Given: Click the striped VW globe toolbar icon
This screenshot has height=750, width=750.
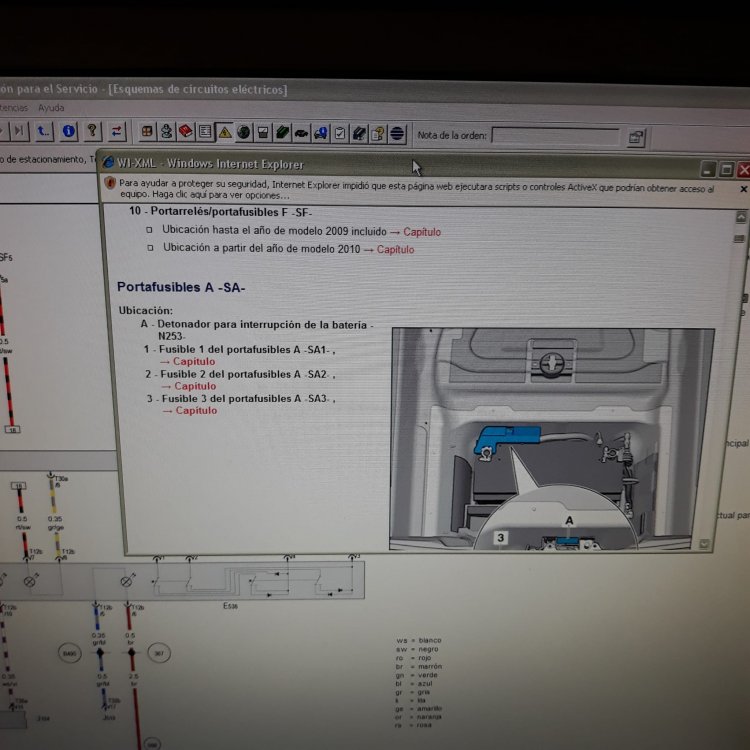Looking at the screenshot, I should point(397,134).
